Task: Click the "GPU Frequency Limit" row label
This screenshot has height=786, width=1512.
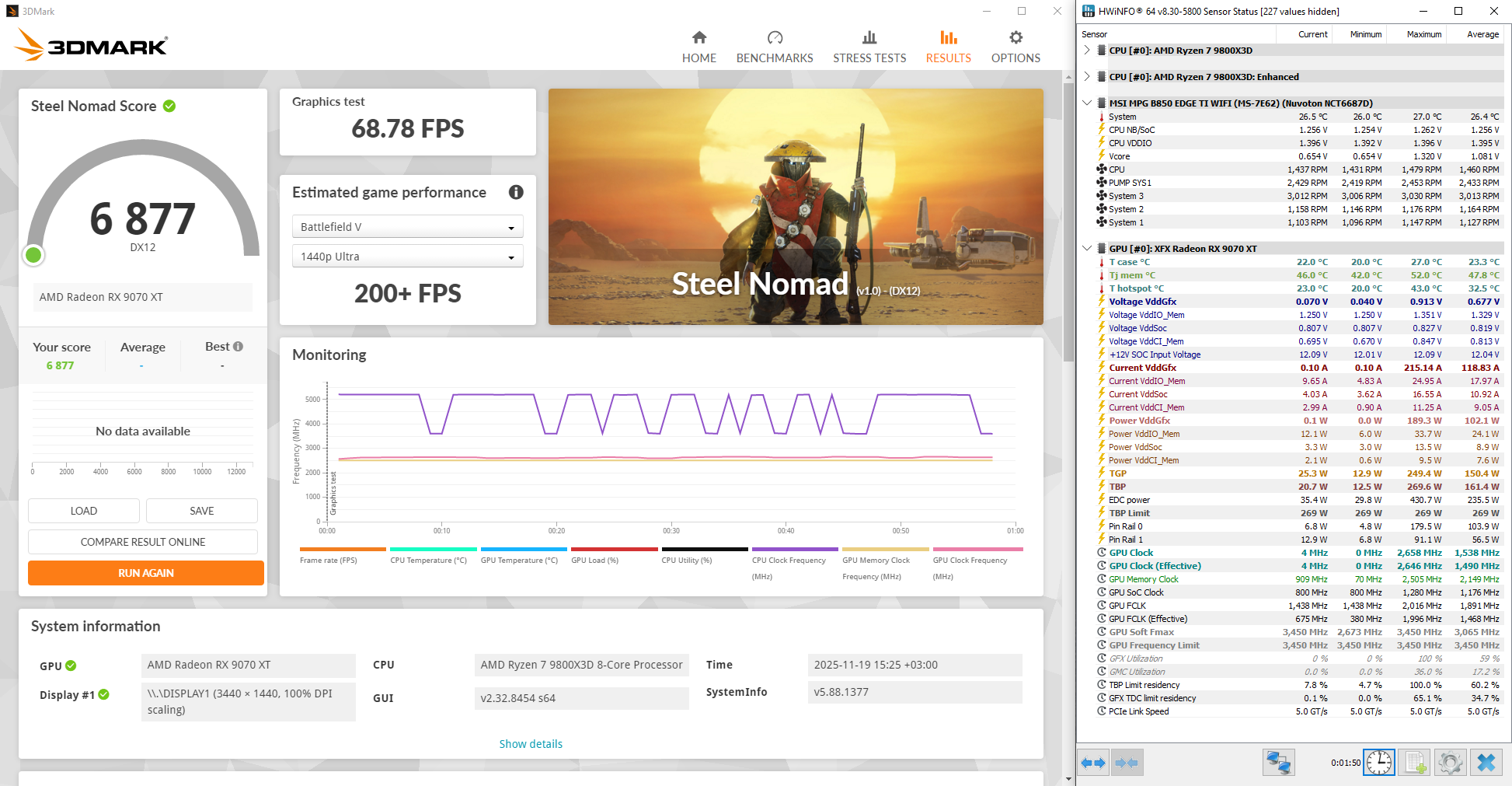Action: [x=1154, y=645]
